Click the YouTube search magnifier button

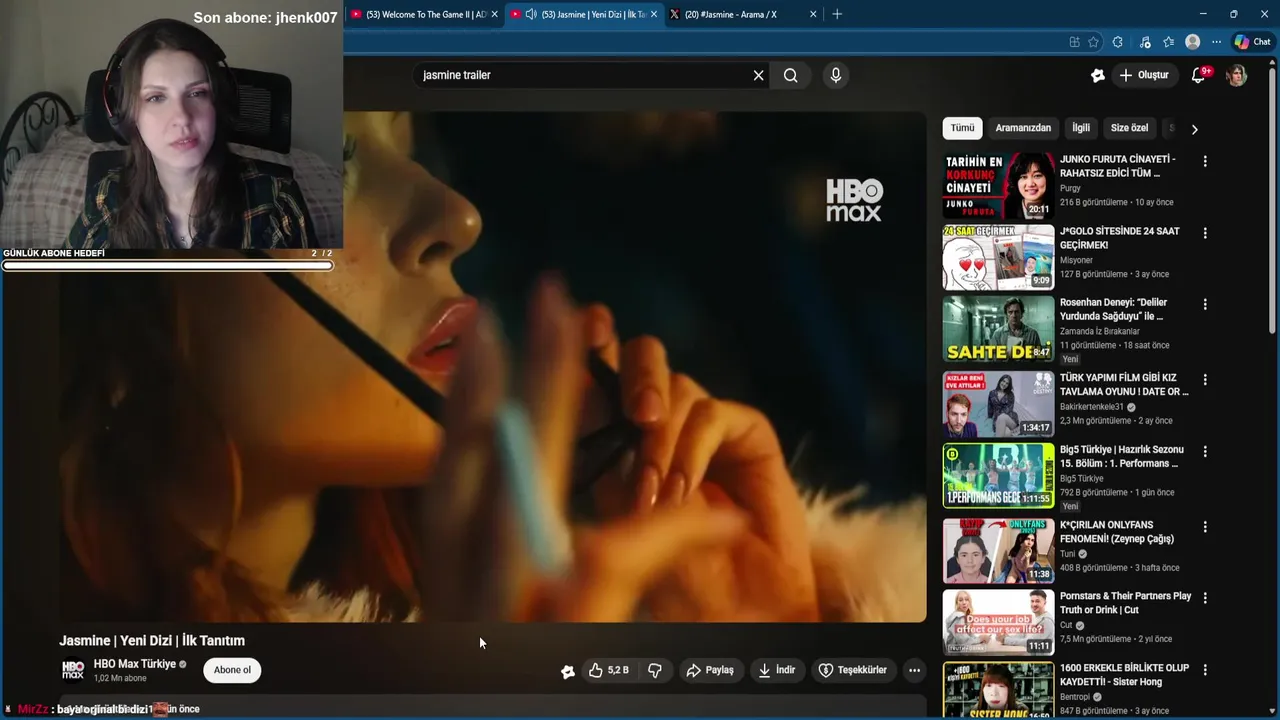pyautogui.click(x=791, y=75)
